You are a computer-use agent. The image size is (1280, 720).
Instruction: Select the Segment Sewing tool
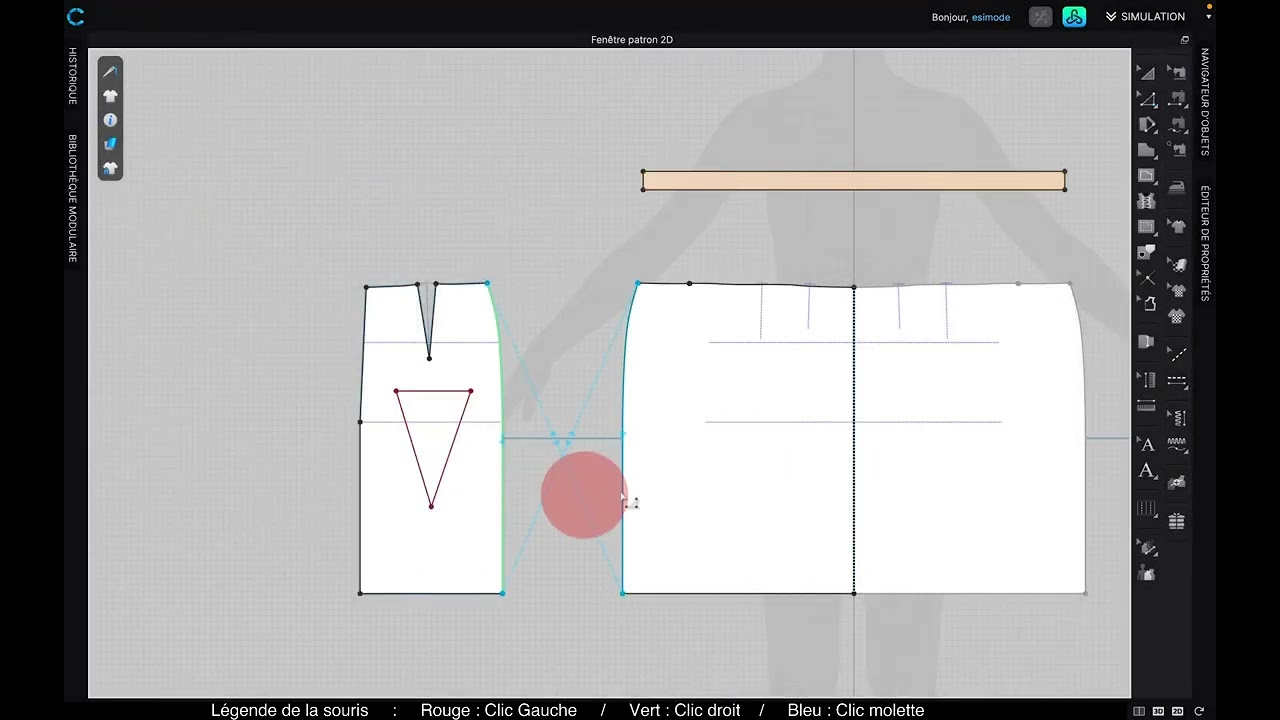pos(1177,99)
